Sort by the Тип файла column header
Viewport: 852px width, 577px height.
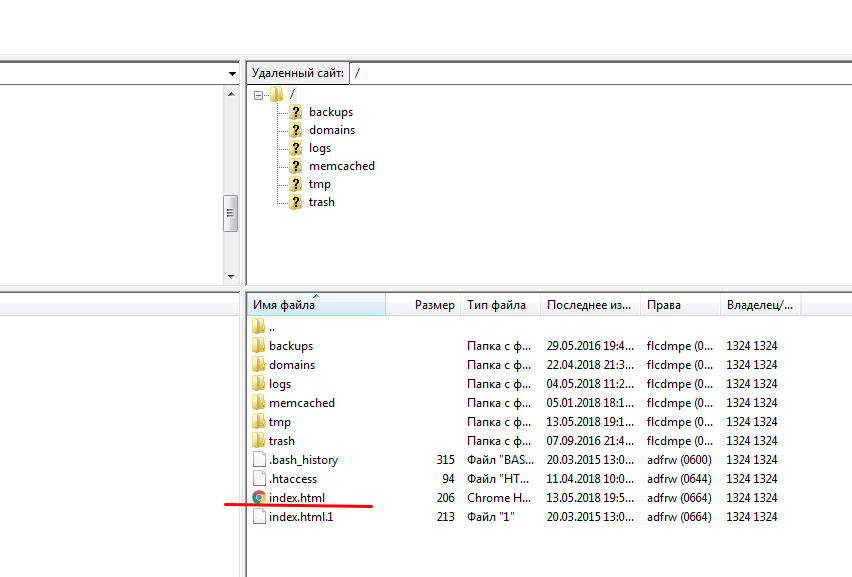[497, 305]
